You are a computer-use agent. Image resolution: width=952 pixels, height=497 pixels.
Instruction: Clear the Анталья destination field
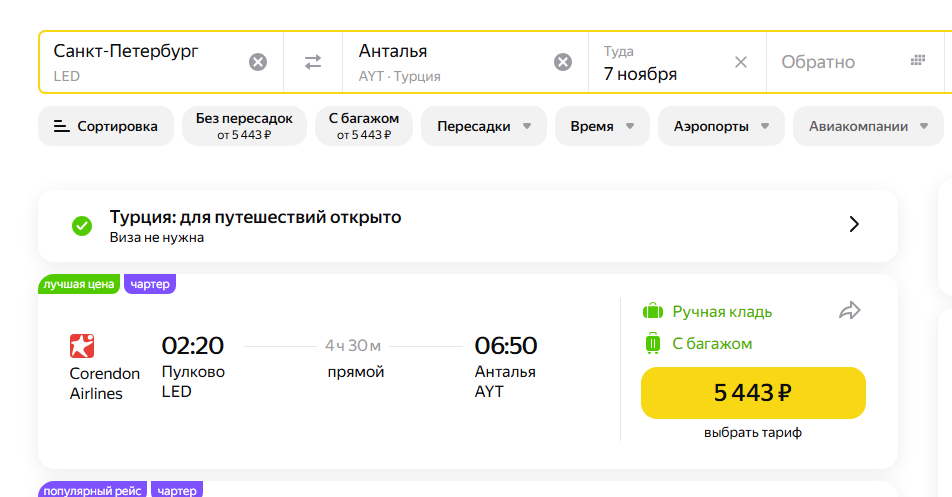(x=563, y=62)
